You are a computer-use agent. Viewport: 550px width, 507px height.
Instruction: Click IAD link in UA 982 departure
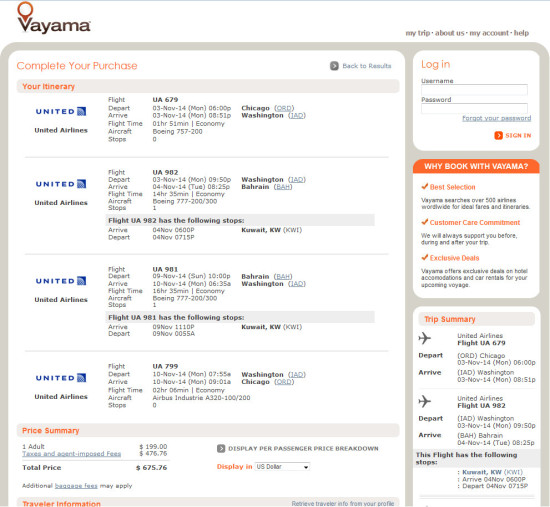[297, 180]
